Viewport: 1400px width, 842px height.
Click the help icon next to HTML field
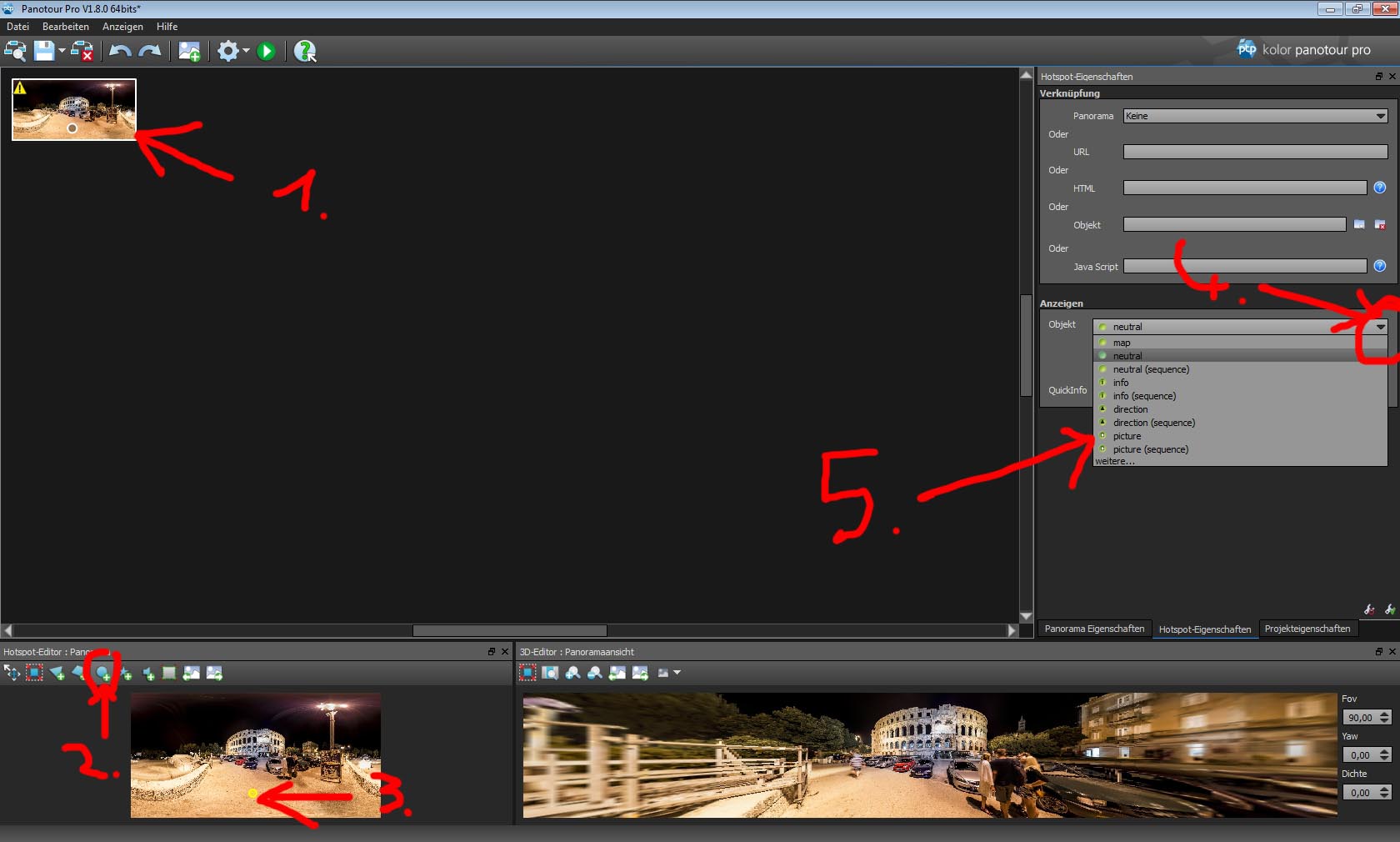(1380, 188)
